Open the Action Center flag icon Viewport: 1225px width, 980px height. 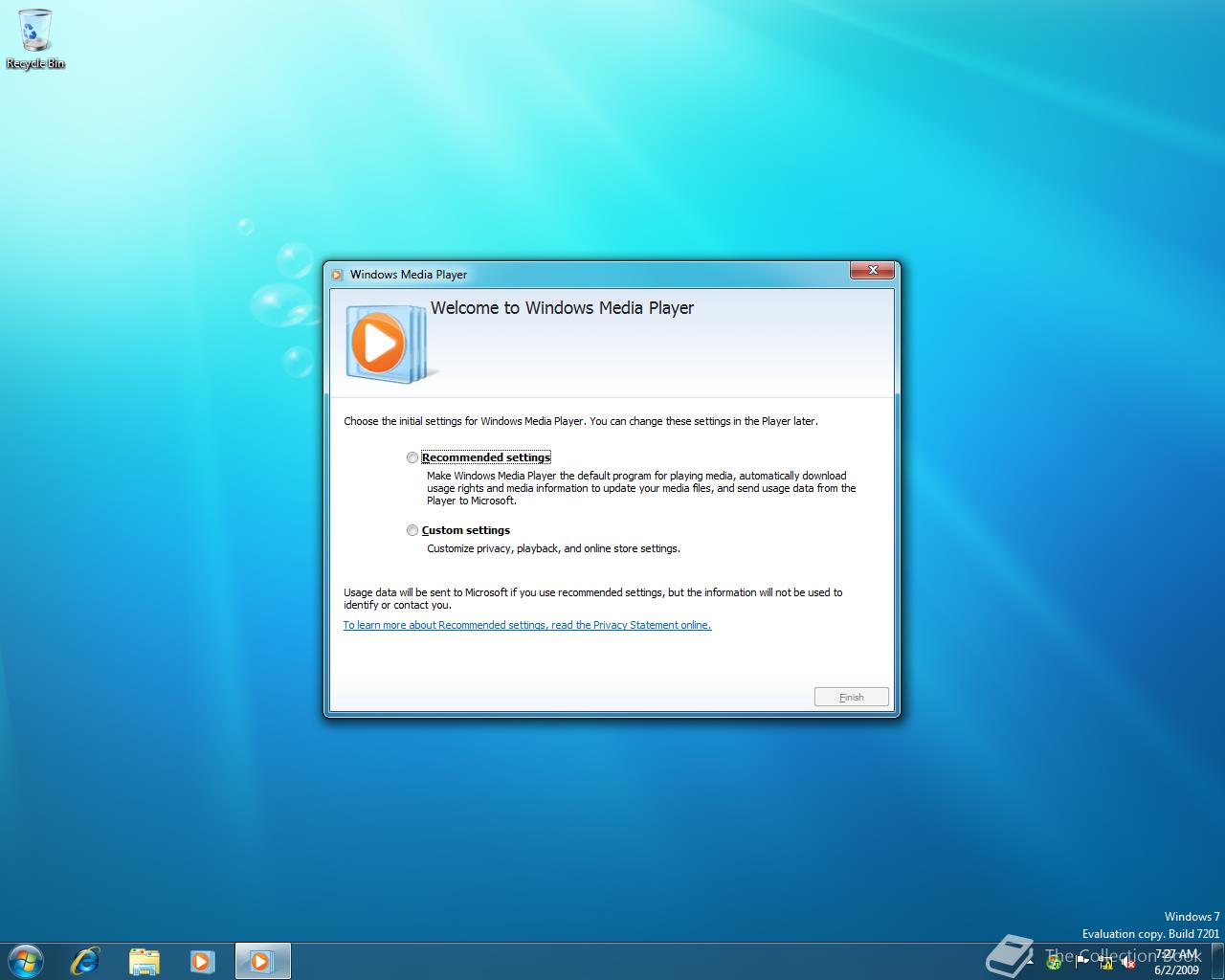1080,963
